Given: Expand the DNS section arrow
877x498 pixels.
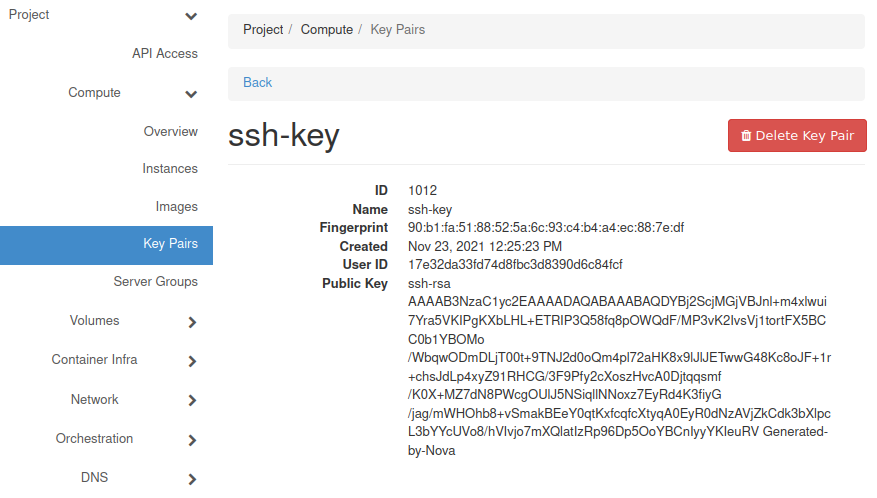Looking at the screenshot, I should (x=192, y=479).
